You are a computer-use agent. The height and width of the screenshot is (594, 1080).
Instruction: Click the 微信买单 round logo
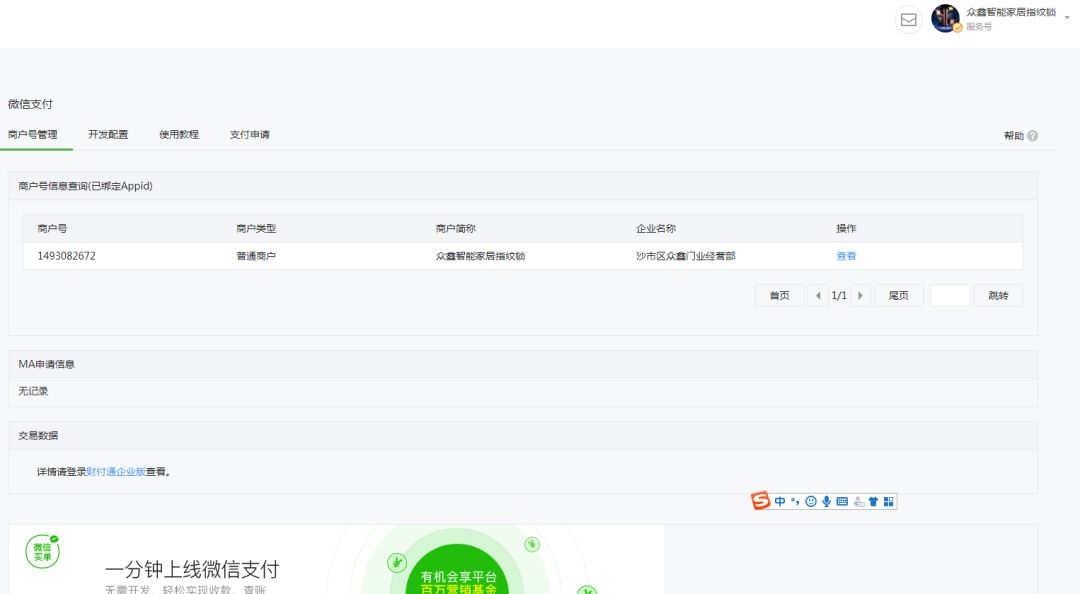coord(43,552)
